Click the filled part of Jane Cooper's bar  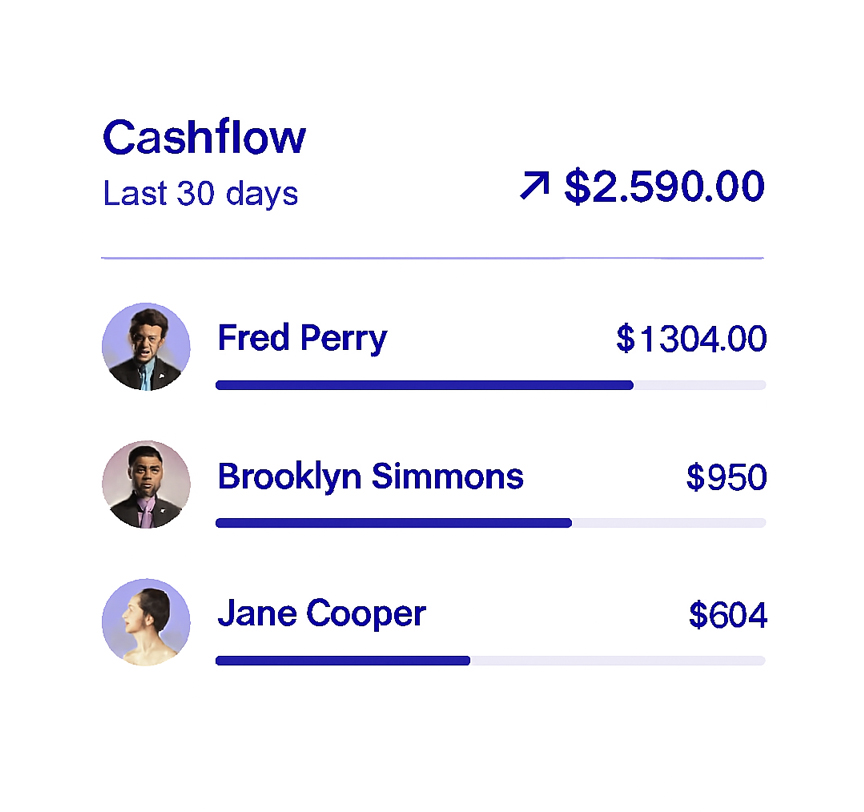[342, 660]
